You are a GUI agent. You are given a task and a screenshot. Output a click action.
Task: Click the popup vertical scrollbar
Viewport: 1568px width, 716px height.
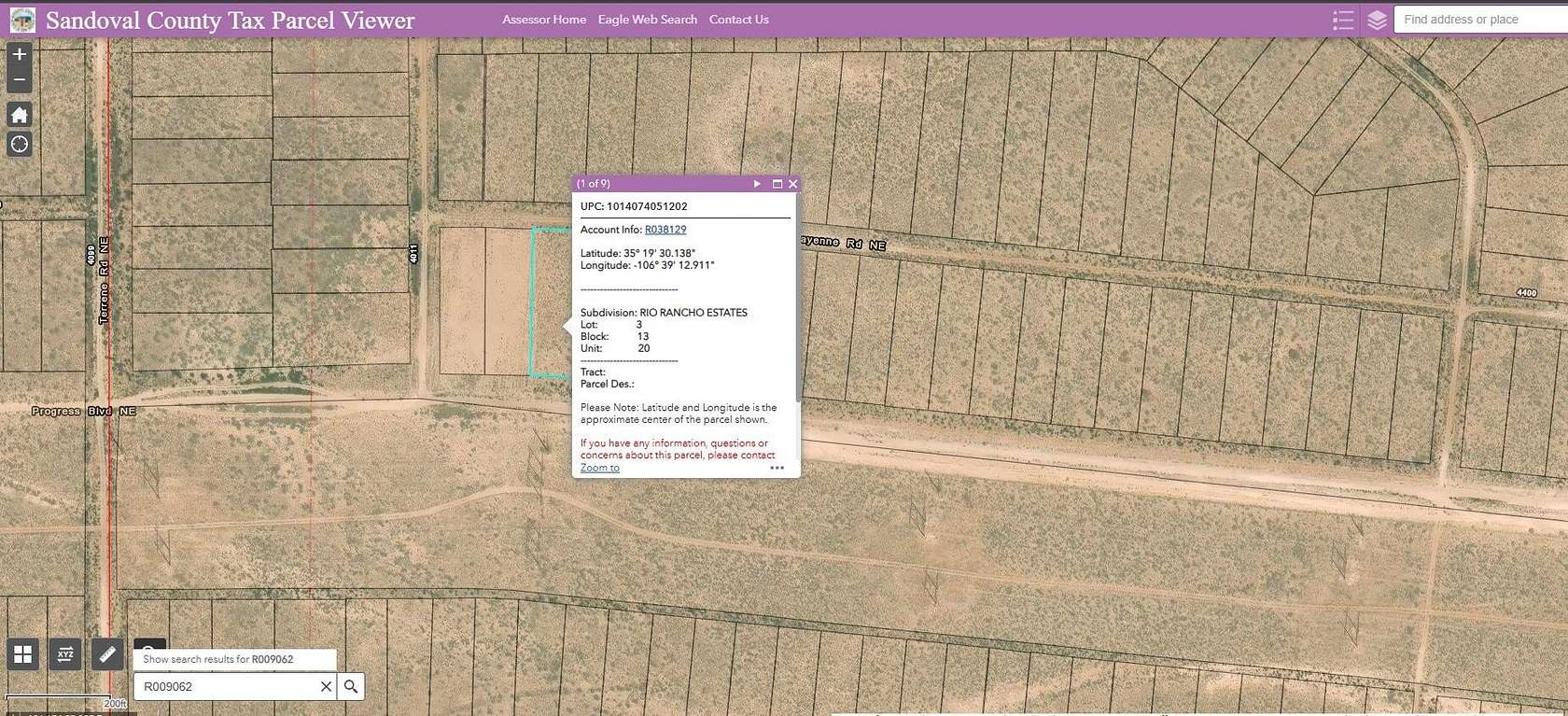(x=797, y=299)
